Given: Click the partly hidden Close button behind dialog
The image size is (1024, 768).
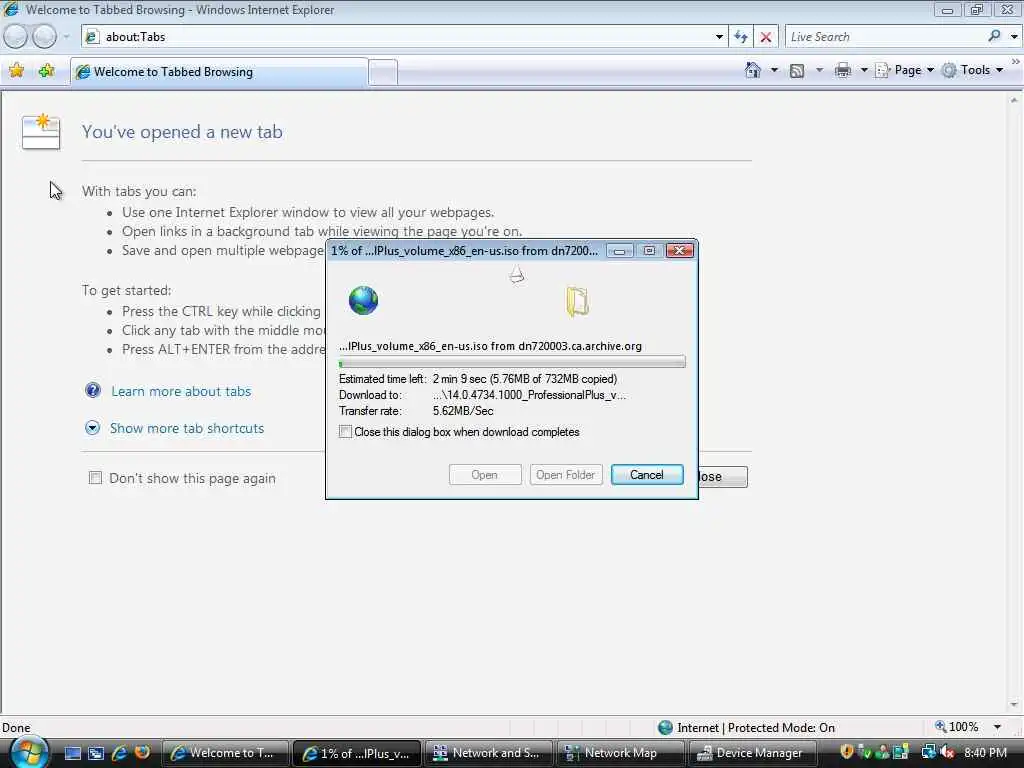Looking at the screenshot, I should pyautogui.click(x=723, y=477).
